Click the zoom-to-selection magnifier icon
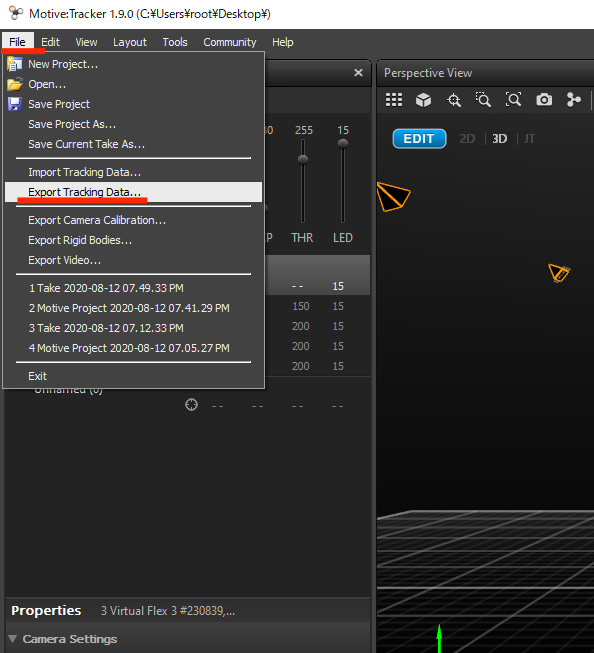 click(x=483, y=100)
